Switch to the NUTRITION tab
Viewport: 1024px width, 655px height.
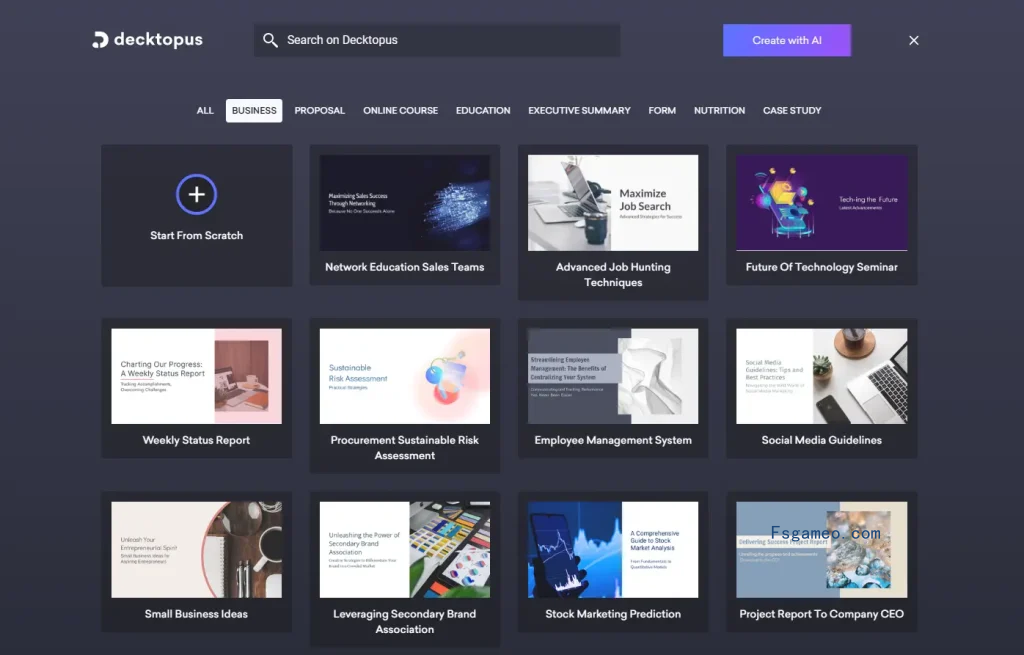pyautogui.click(x=719, y=110)
